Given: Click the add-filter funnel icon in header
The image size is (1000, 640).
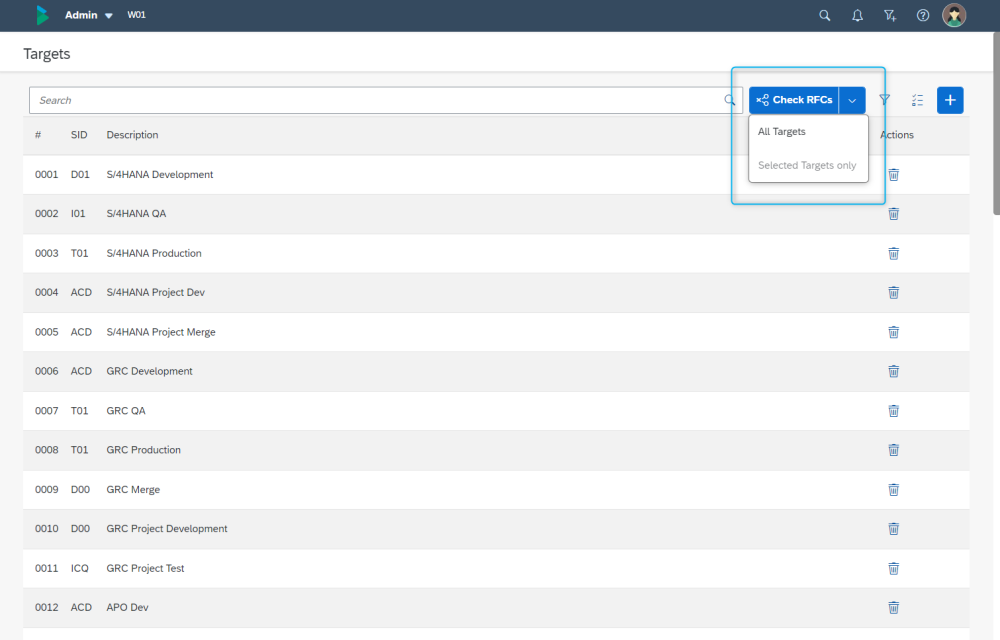Looking at the screenshot, I should pos(890,15).
